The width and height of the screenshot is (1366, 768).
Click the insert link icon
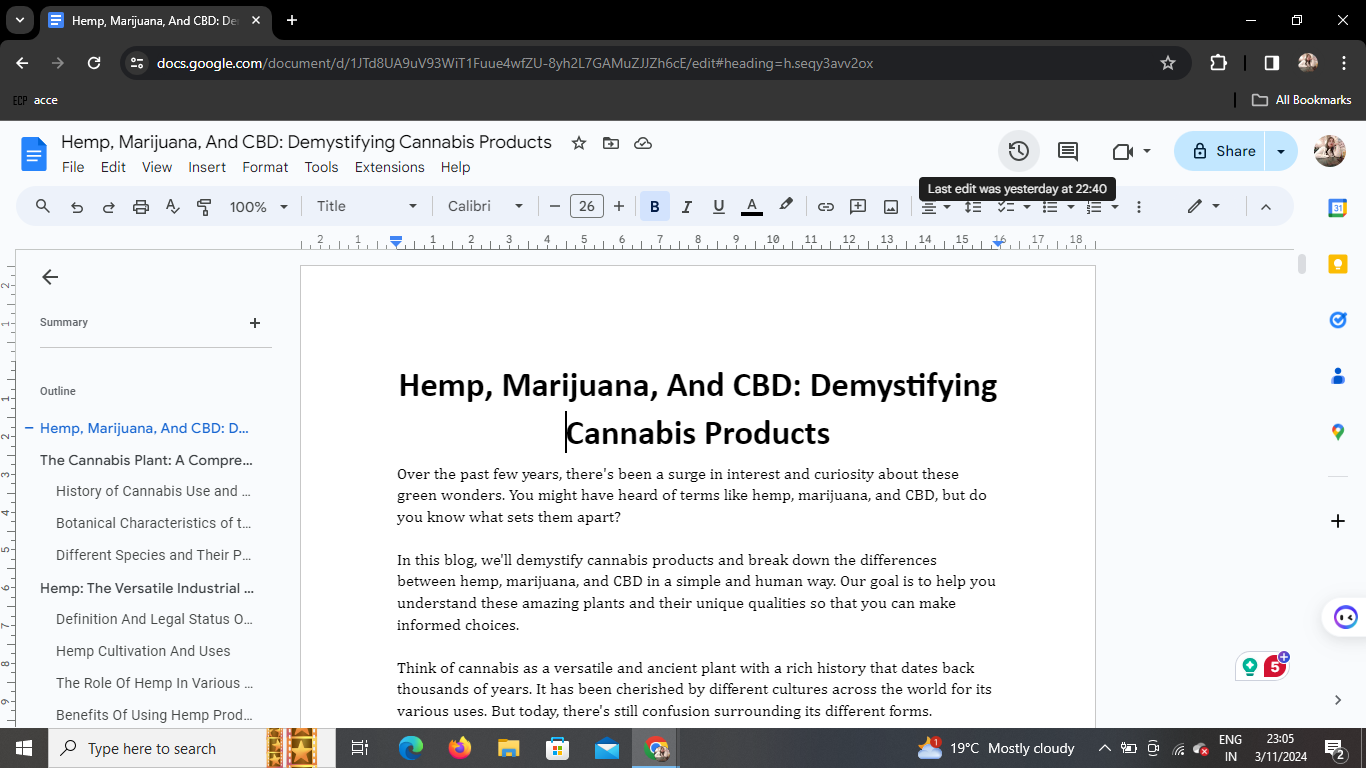(825, 207)
